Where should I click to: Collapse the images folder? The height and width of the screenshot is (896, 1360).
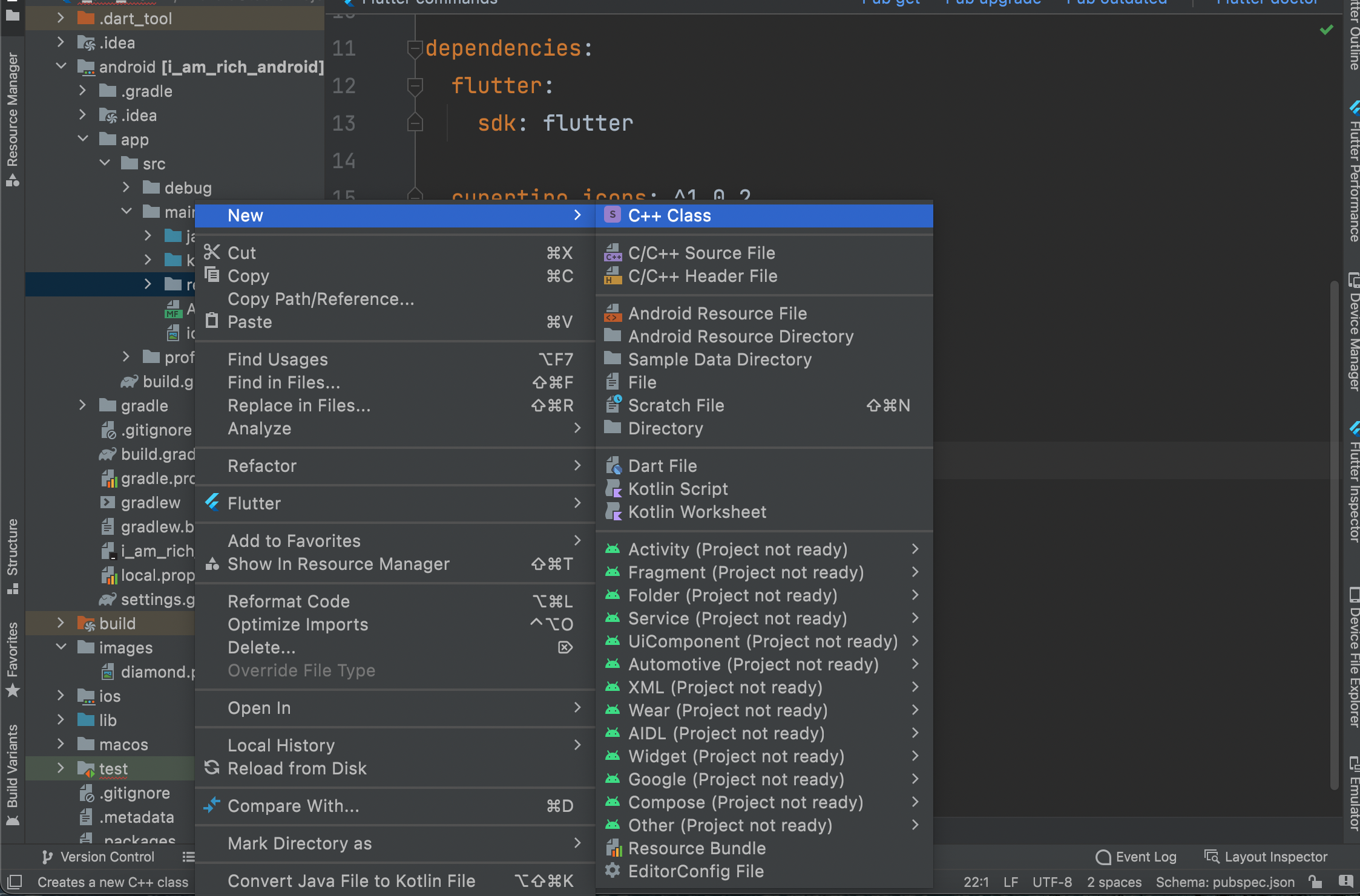point(60,647)
